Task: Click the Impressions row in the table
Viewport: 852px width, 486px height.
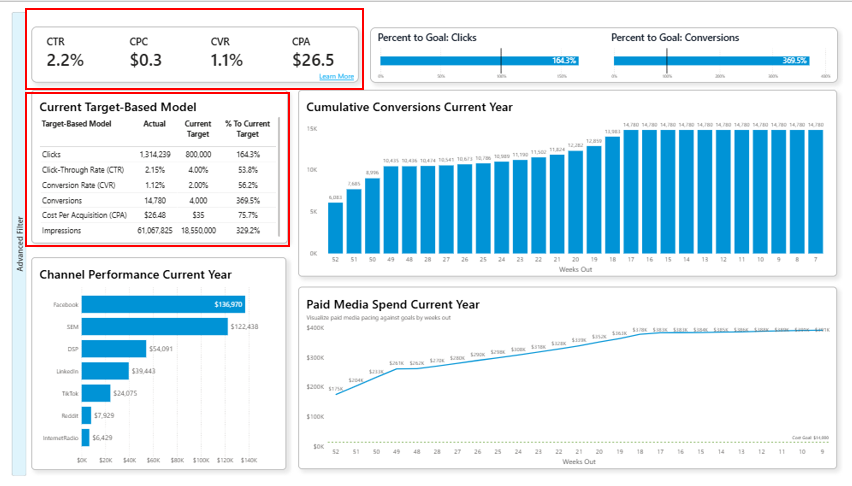Action: 150,230
